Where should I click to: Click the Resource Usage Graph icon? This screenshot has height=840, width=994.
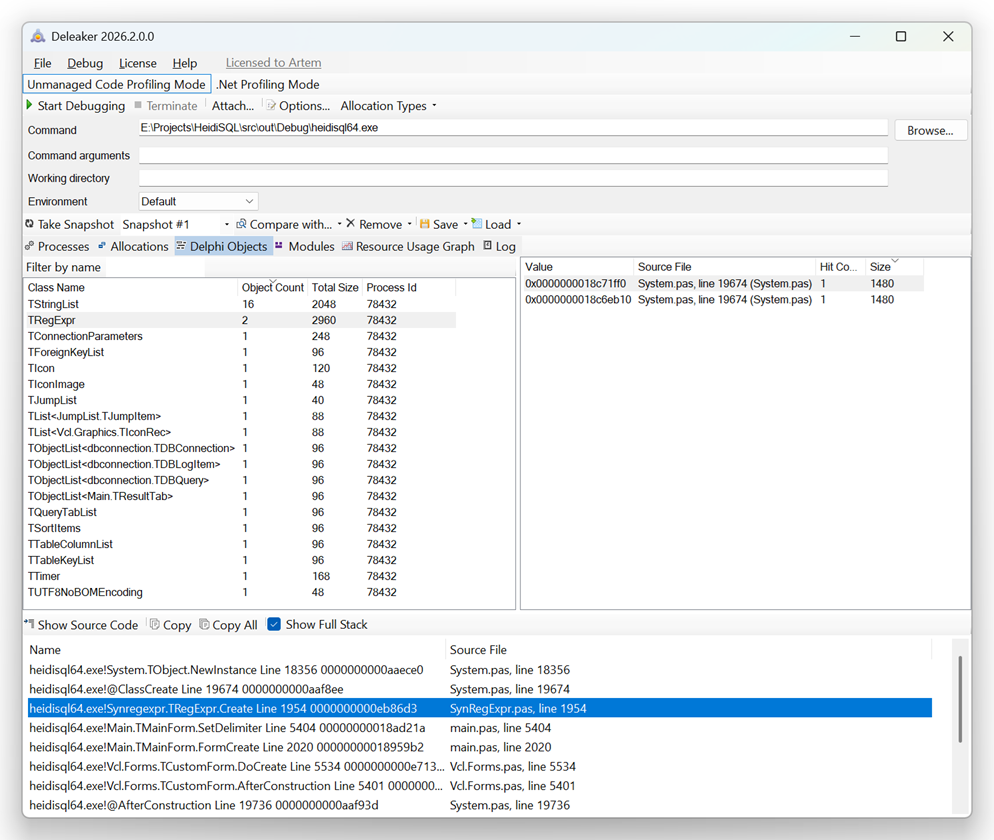347,246
